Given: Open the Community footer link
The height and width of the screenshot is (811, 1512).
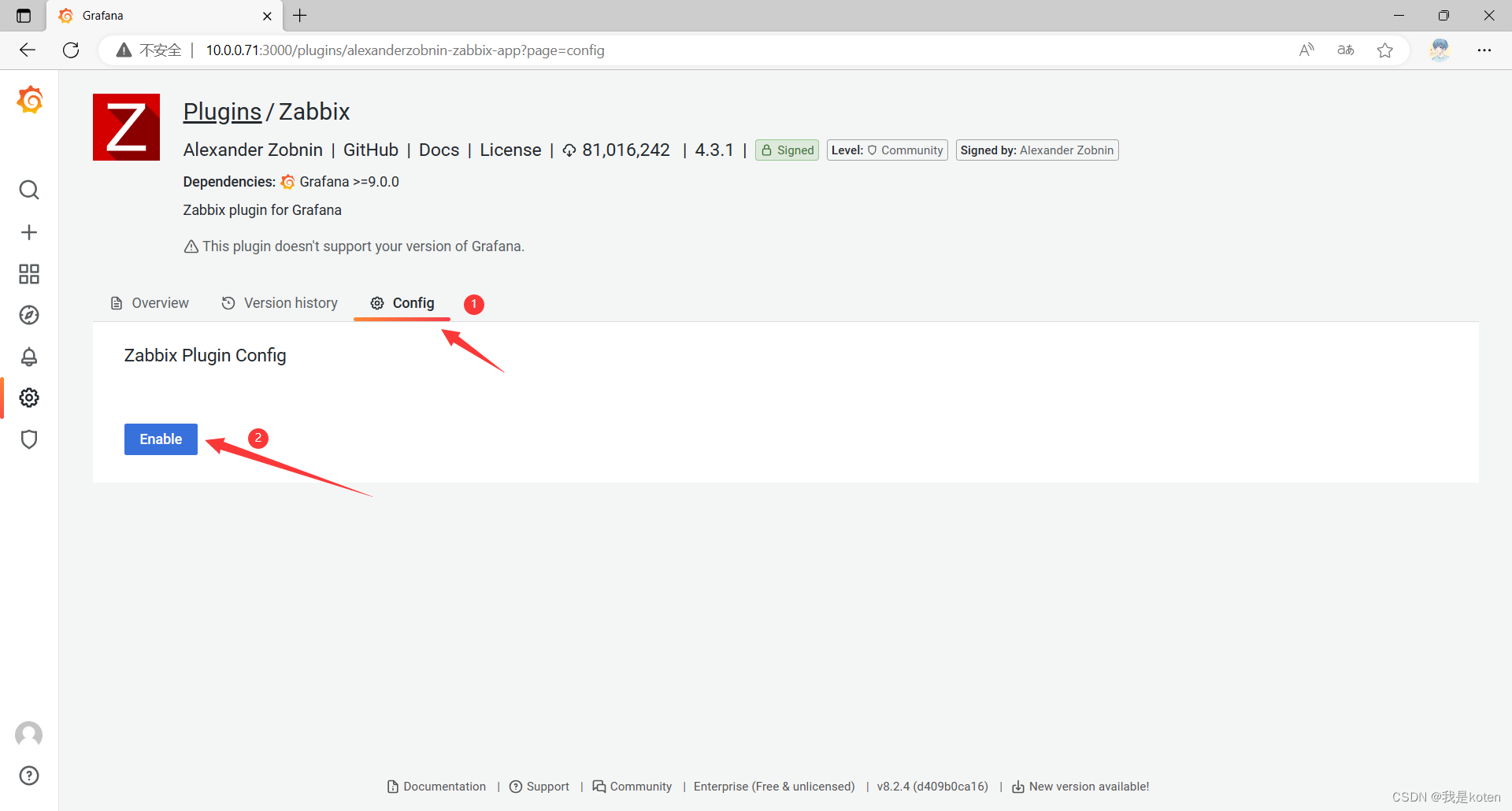Looking at the screenshot, I should [632, 787].
